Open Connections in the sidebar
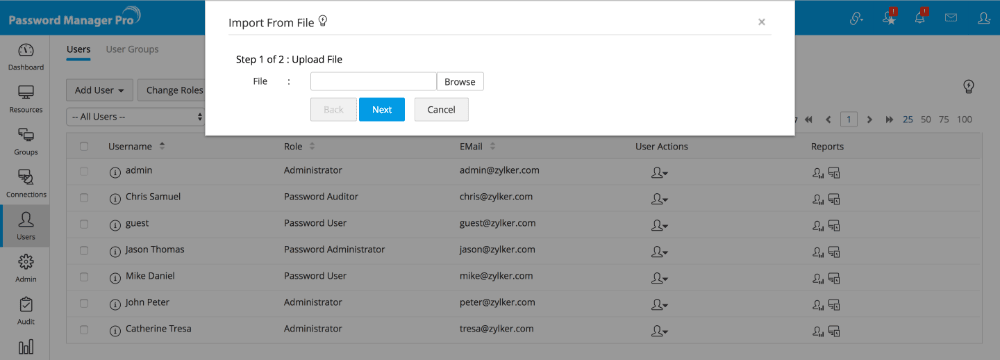This screenshot has width=1000, height=360. pos(26,183)
